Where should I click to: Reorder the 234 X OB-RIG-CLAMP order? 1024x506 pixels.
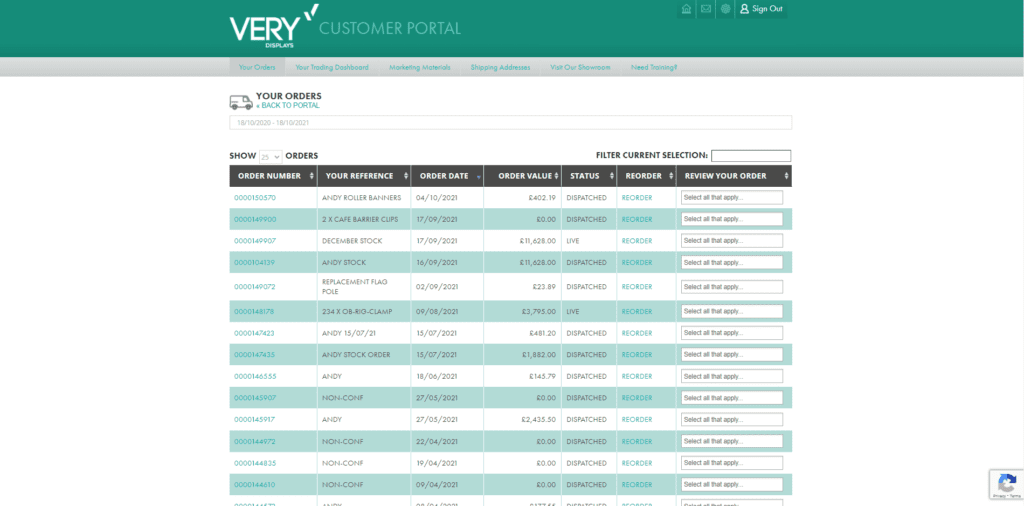point(637,311)
